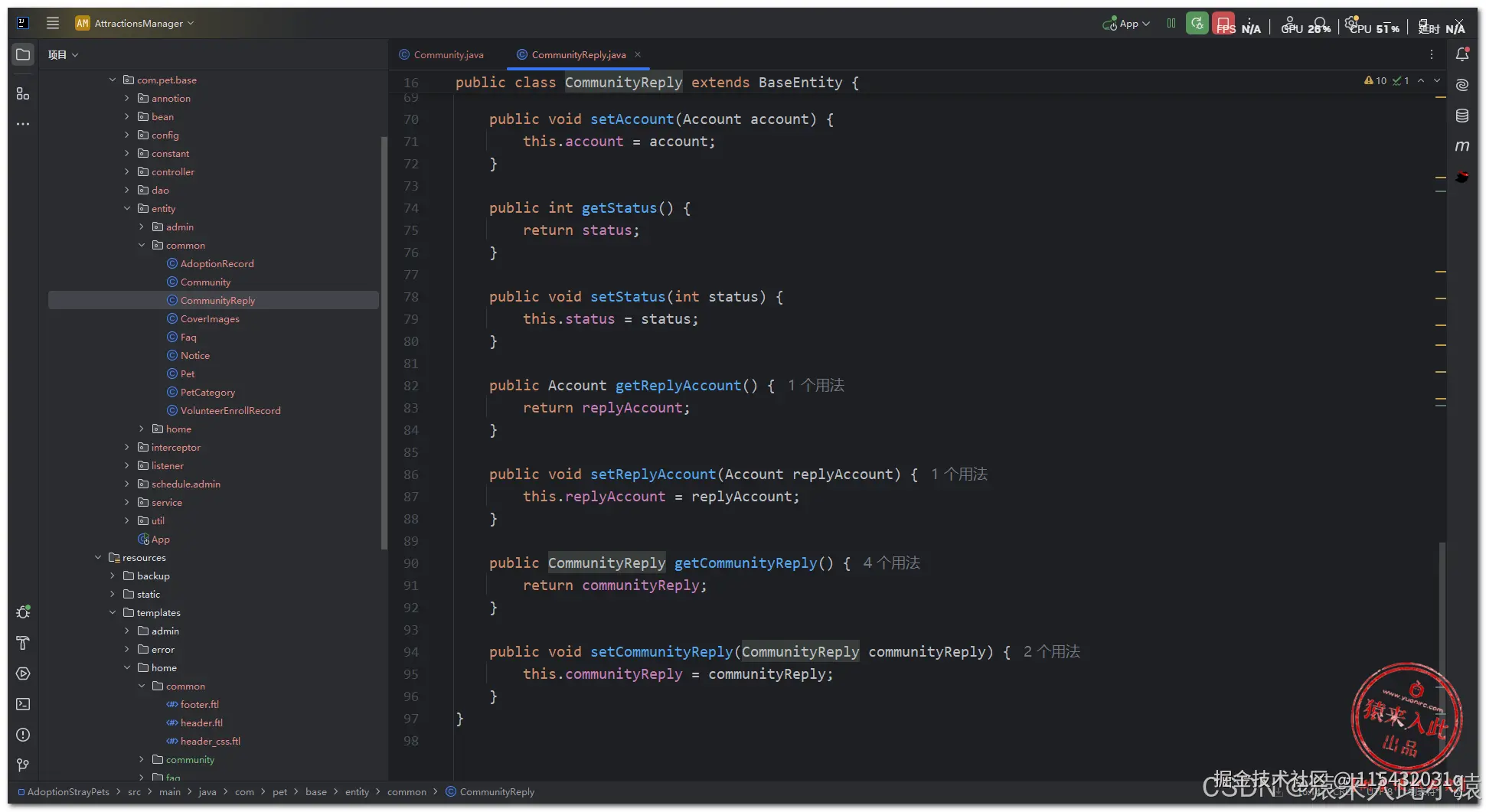Screen dimensions: 1486x812
Task: Pause the running program
Action: tap(1171, 23)
